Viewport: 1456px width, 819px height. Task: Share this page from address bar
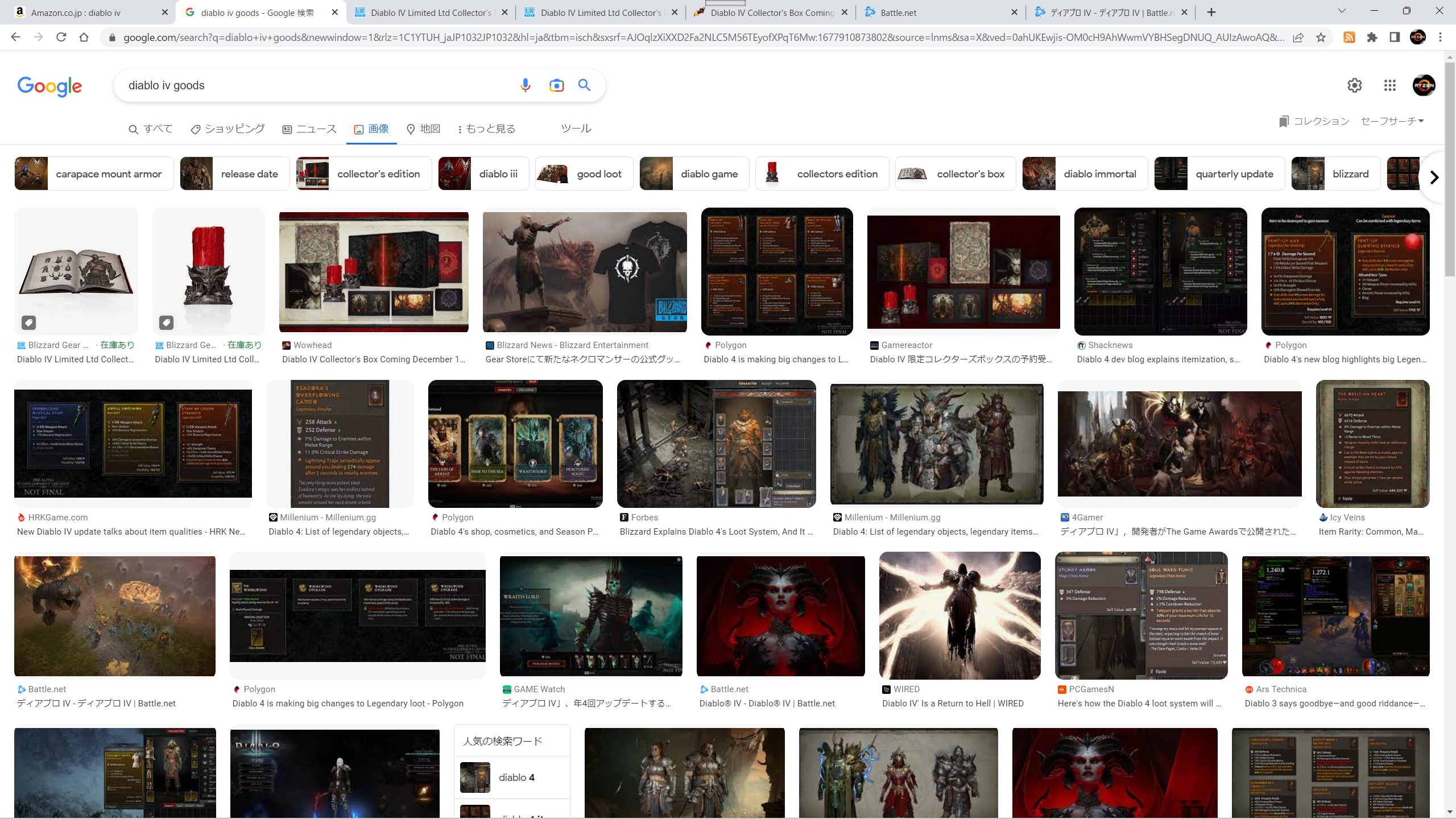(x=1298, y=38)
